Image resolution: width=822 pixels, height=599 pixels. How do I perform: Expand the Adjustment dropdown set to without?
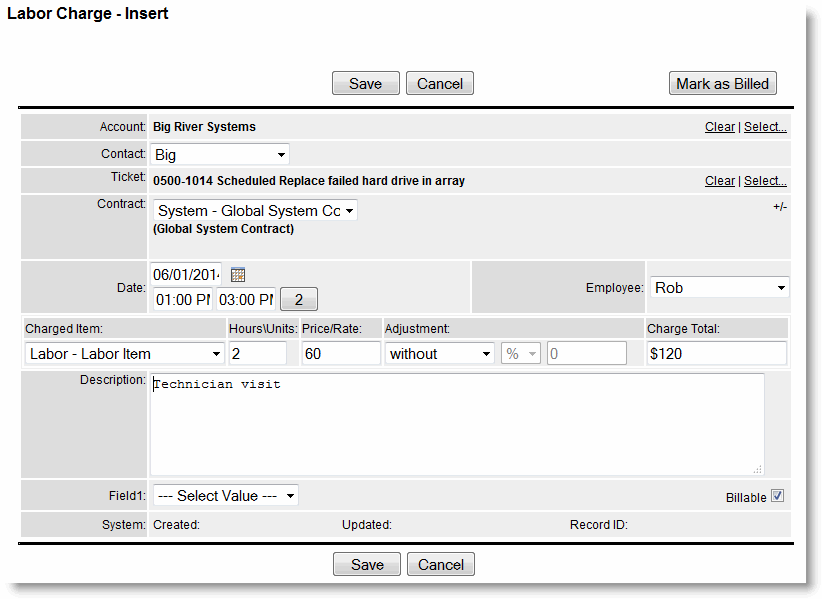[439, 353]
